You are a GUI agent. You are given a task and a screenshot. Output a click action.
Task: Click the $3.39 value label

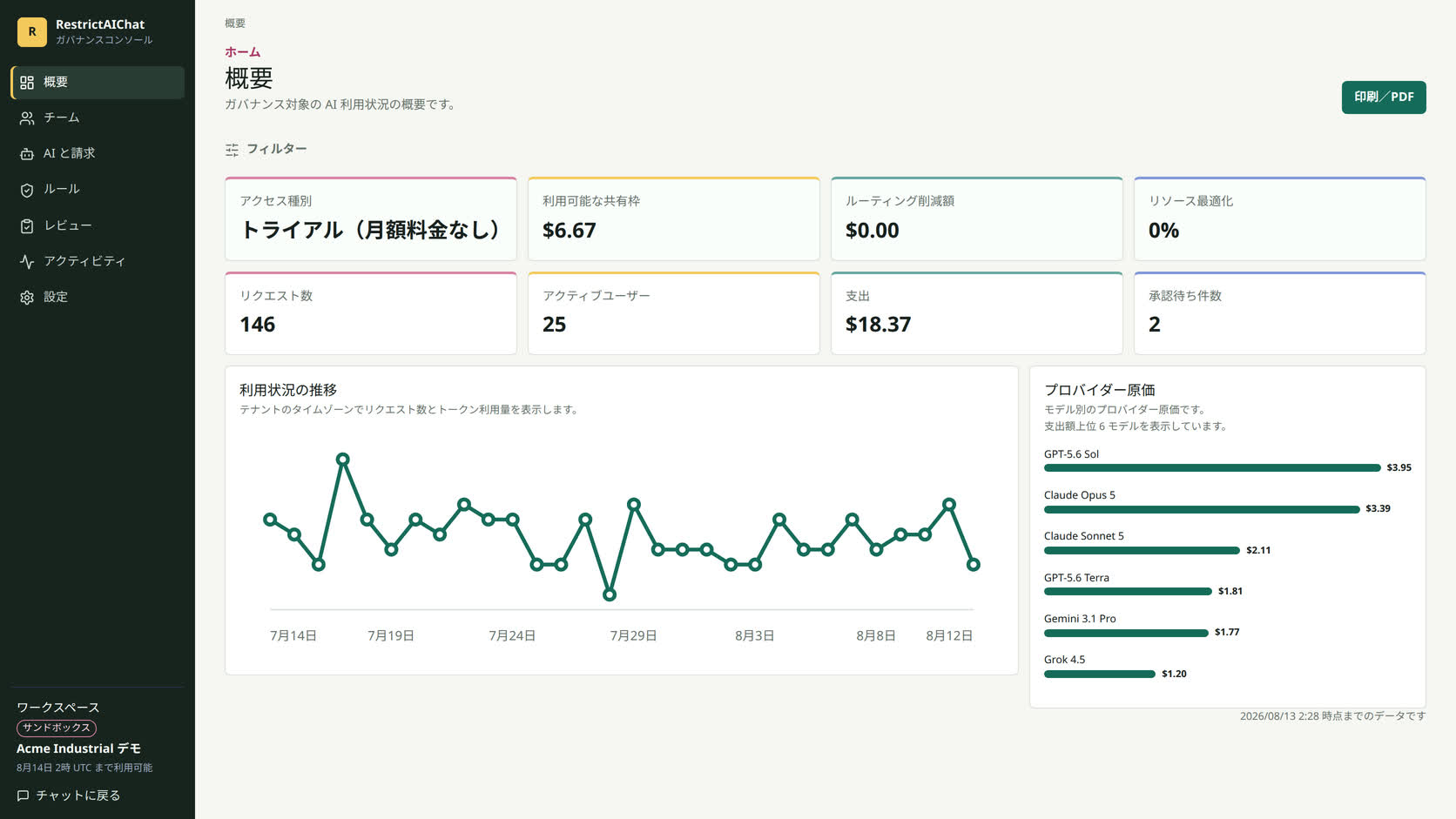point(1378,509)
